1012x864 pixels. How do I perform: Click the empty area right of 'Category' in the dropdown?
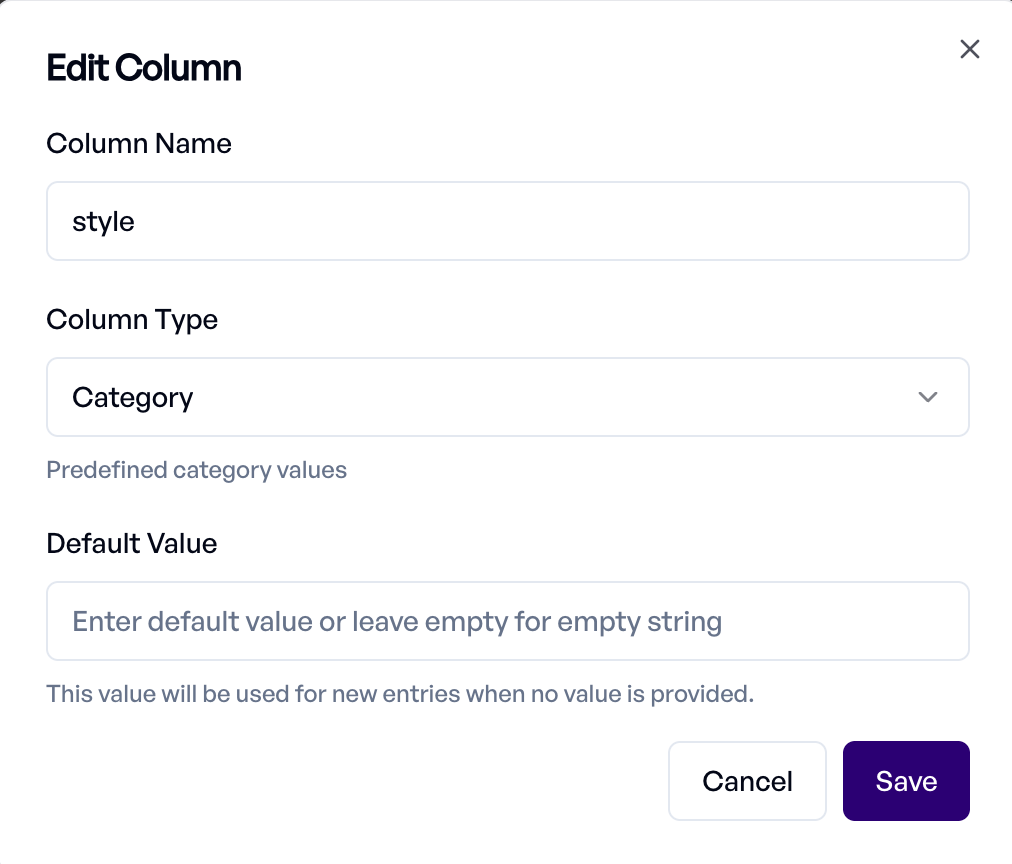[x=550, y=398]
